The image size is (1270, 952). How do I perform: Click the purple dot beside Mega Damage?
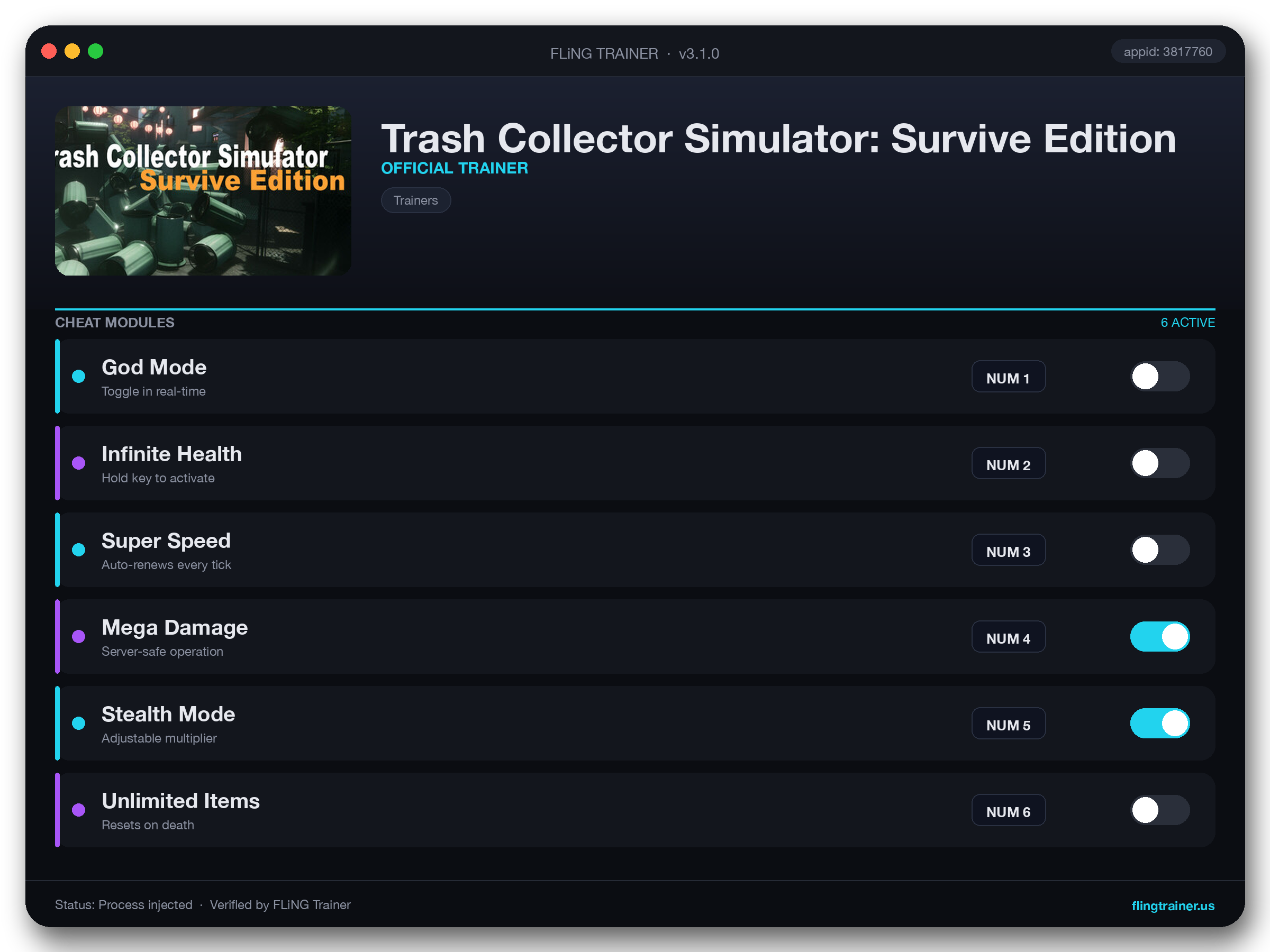pos(79,636)
